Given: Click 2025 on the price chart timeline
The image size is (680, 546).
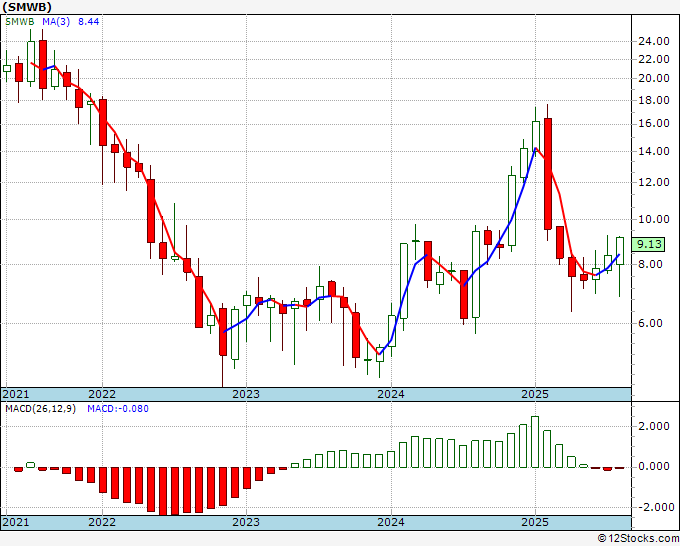Looking at the screenshot, I should [x=535, y=394].
